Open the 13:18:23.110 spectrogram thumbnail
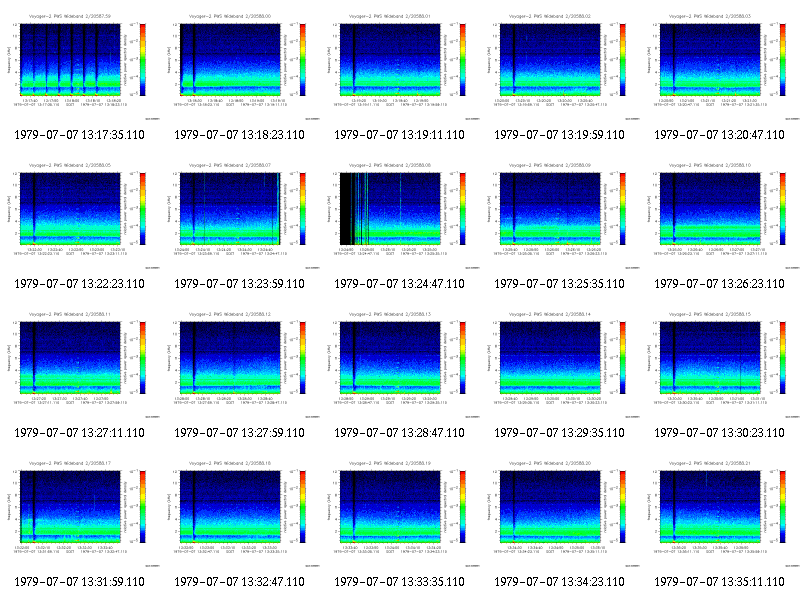The image size is (800, 596). 240,66
